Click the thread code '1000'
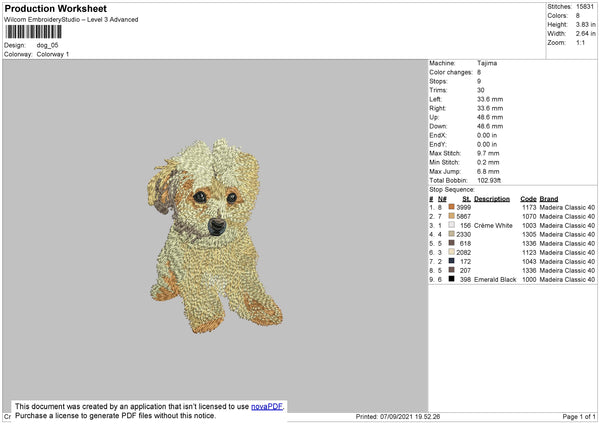 point(529,279)
